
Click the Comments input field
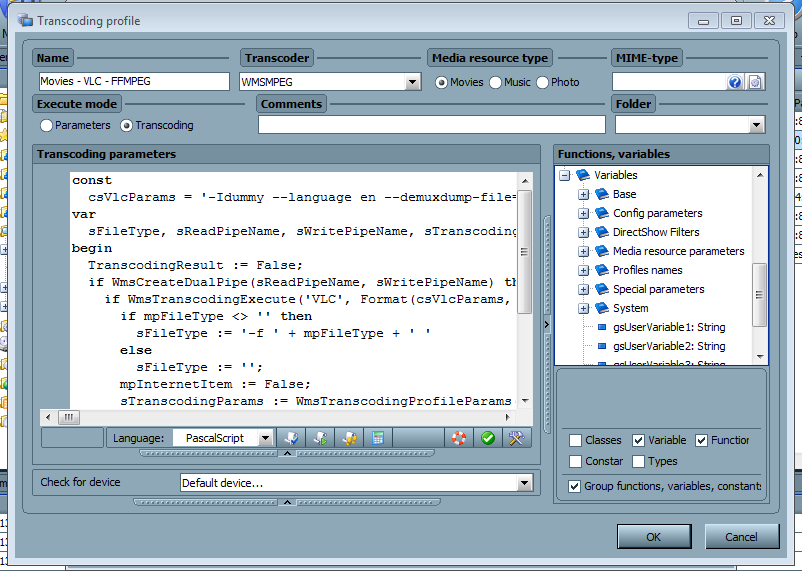pyautogui.click(x=432, y=125)
